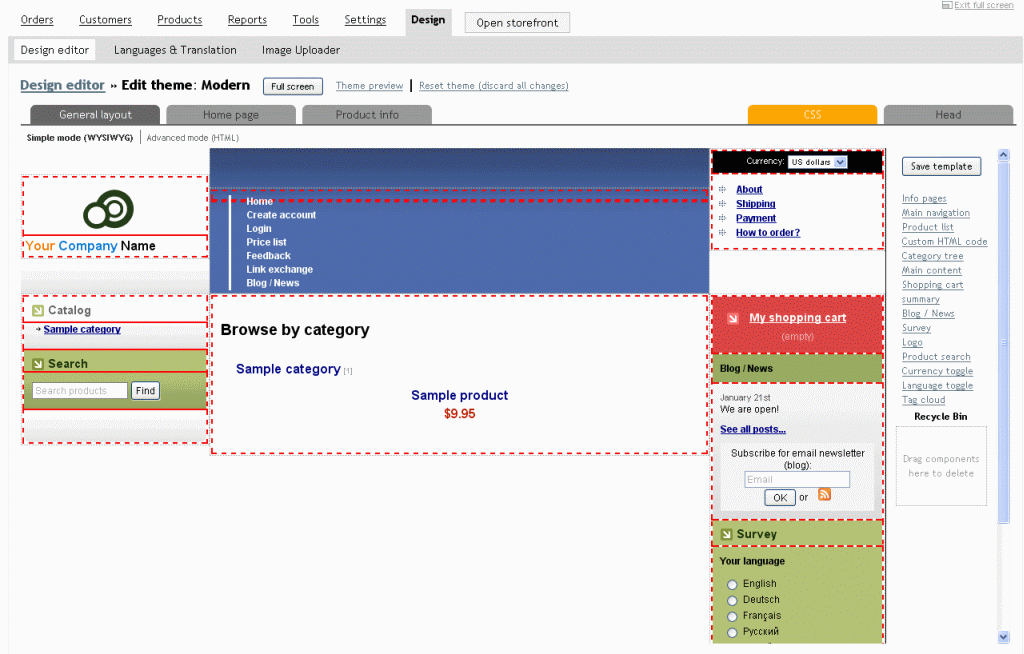Click the arrow icon beside Survey heading

pos(726,534)
